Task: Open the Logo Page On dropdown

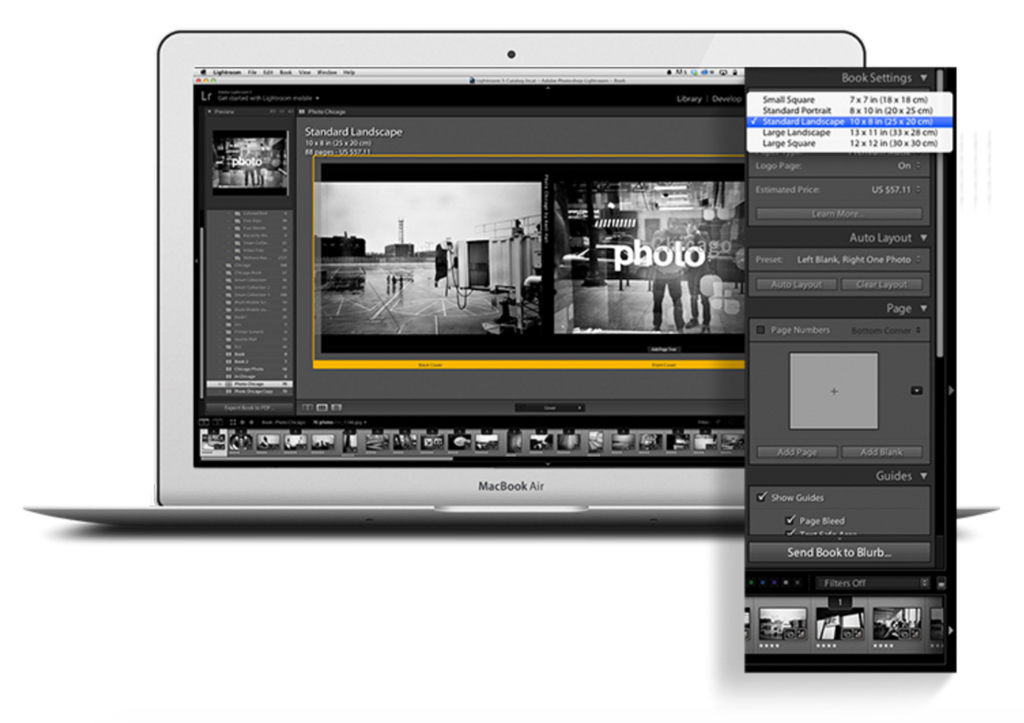Action: (909, 166)
